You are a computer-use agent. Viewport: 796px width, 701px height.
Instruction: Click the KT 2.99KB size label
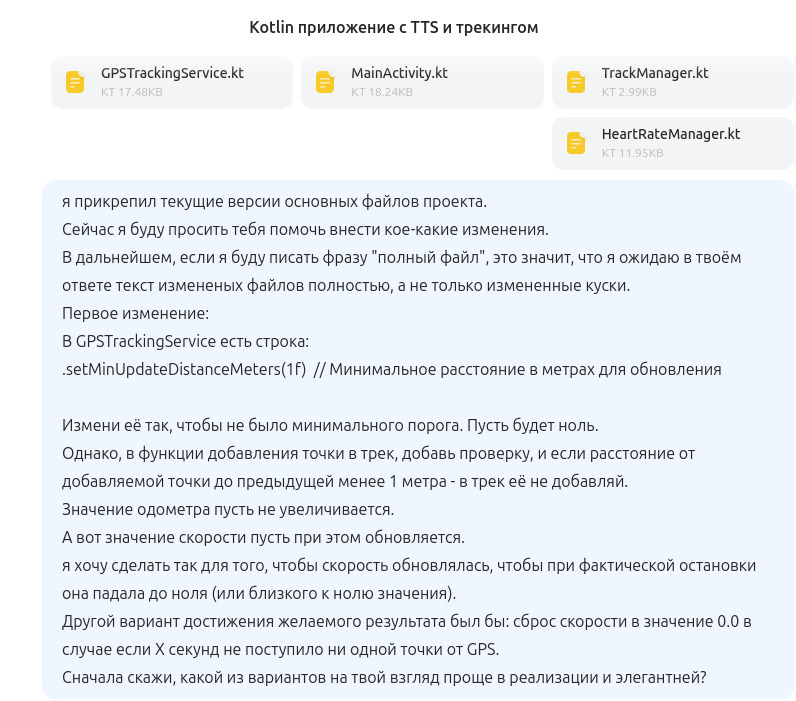629,92
